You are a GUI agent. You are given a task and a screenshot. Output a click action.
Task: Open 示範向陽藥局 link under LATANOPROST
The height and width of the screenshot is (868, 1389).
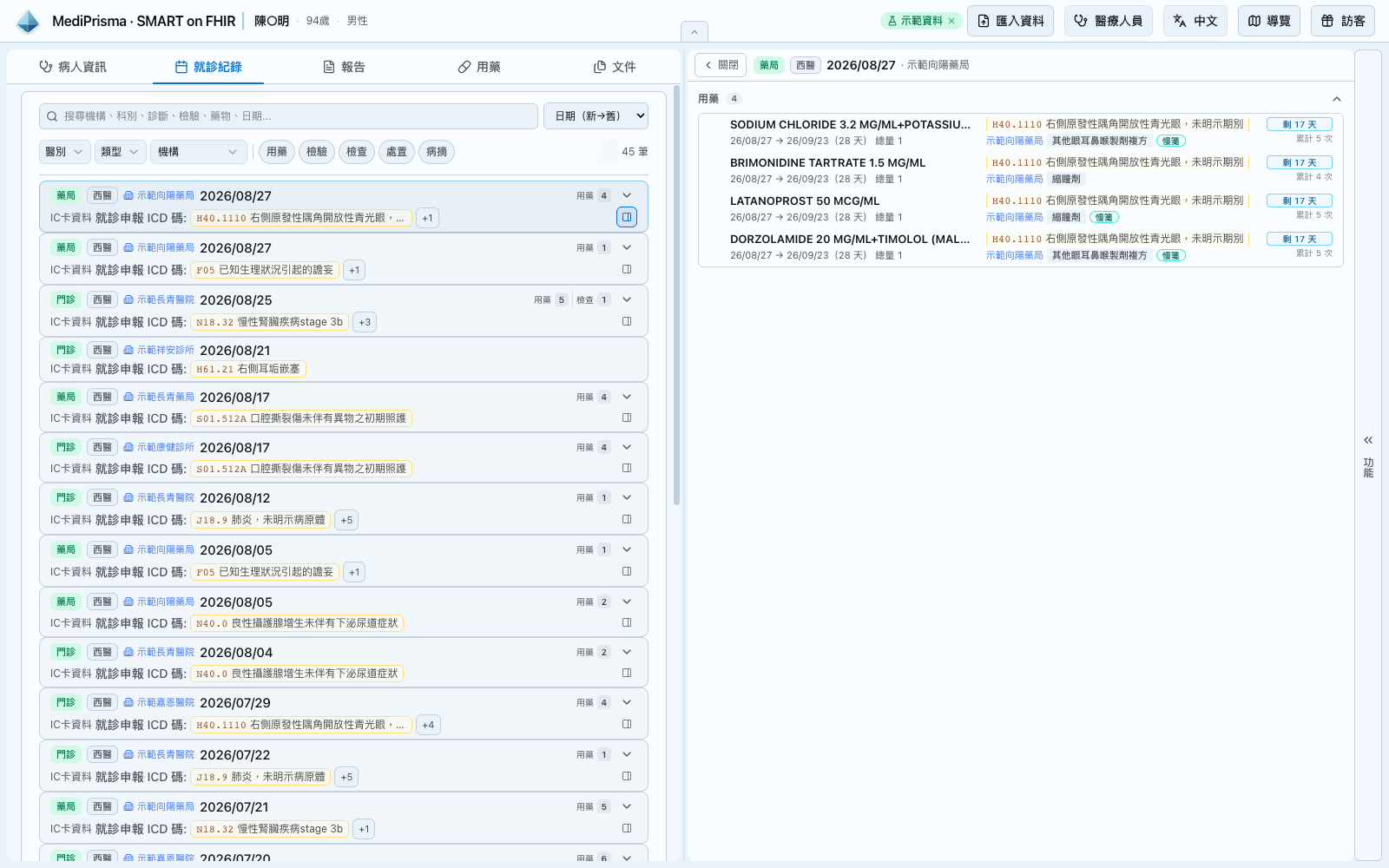(1014, 217)
